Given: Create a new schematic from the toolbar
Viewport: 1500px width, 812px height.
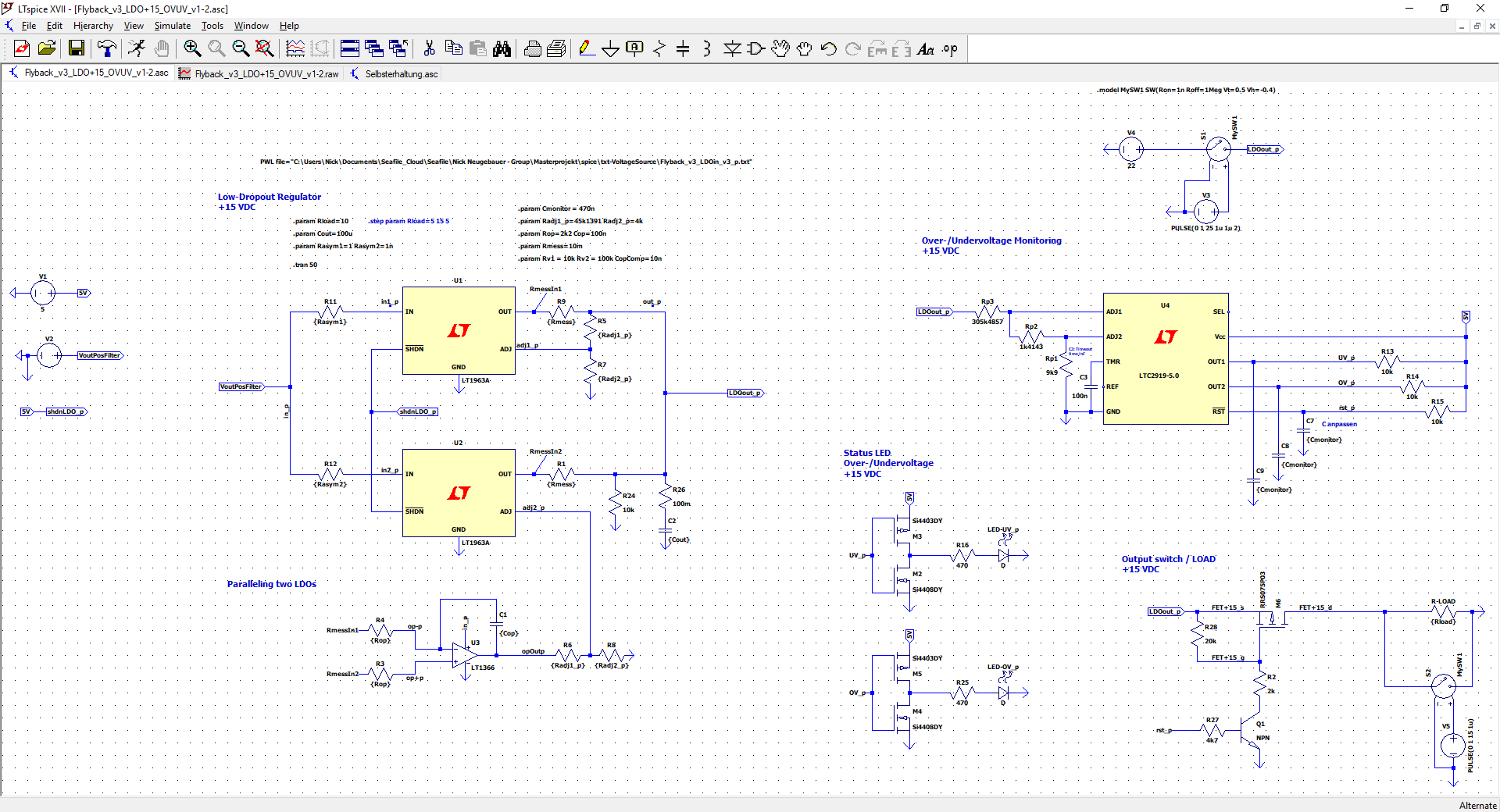Looking at the screenshot, I should (x=22, y=48).
